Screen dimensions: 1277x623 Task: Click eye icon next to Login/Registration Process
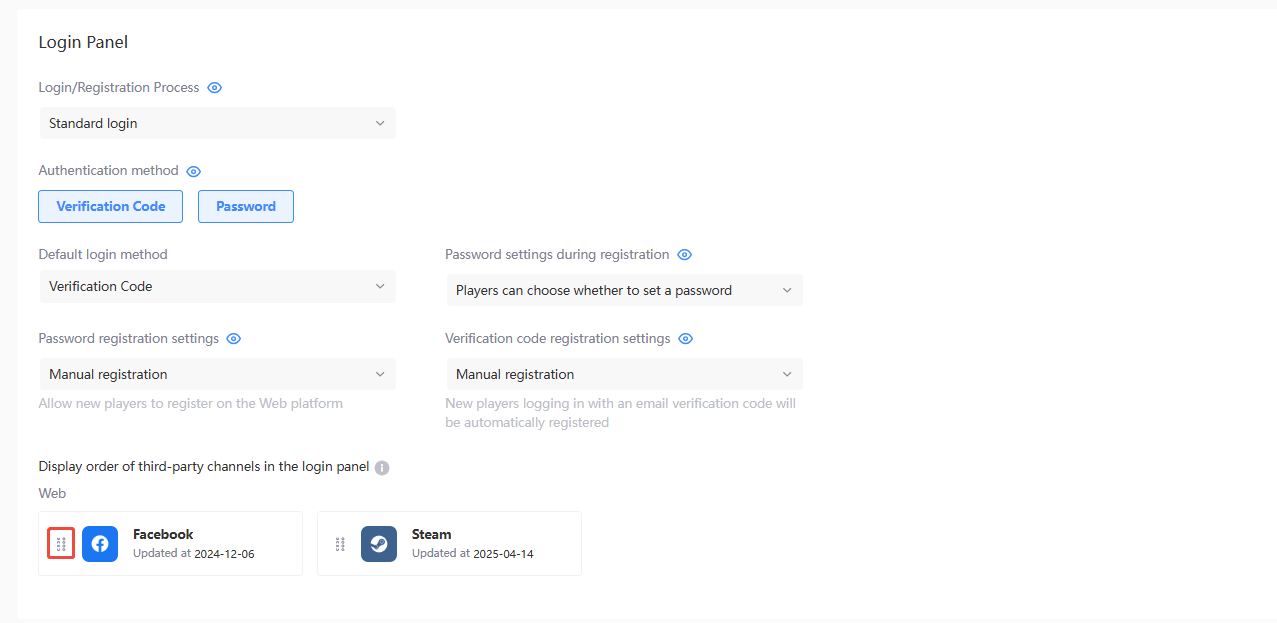pyautogui.click(x=214, y=88)
